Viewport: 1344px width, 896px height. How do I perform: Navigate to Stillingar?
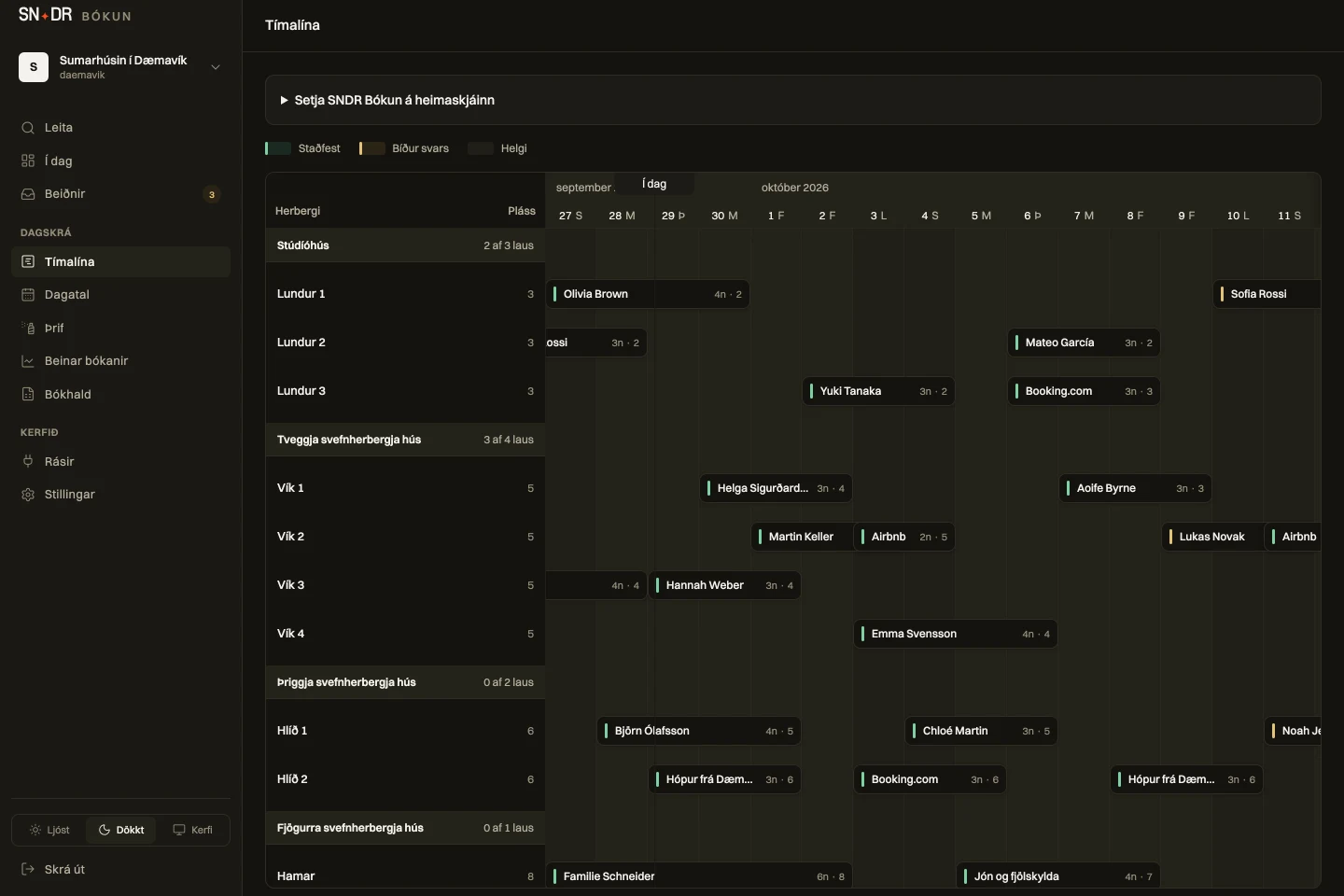(120, 495)
